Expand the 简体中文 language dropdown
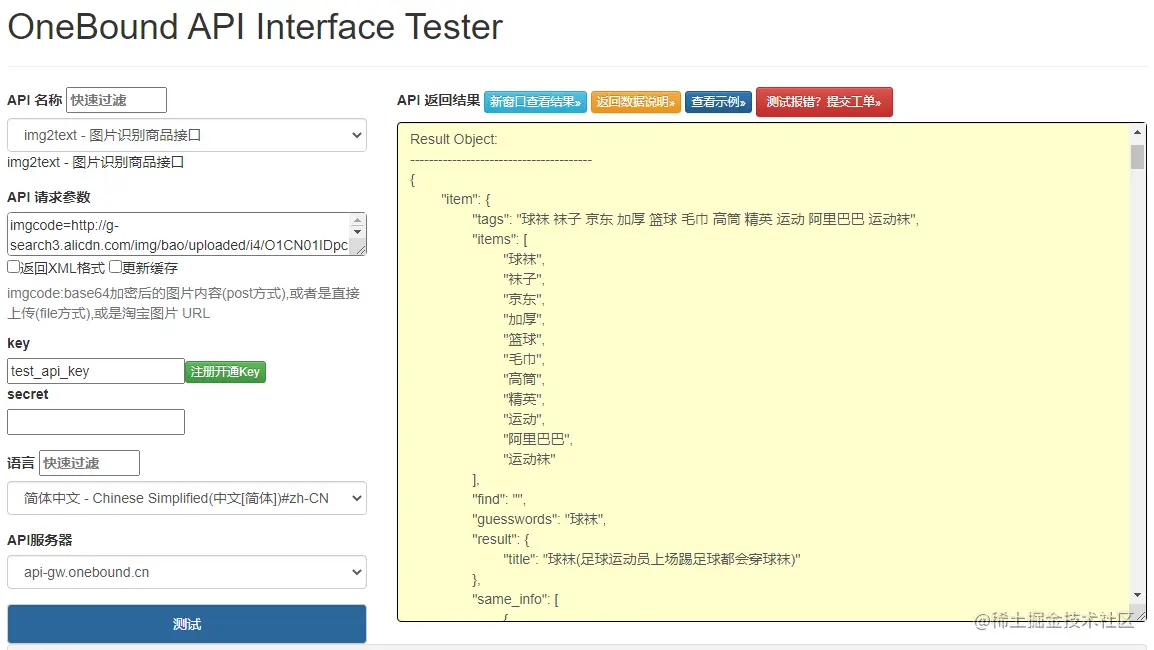Image resolution: width=1154 pixels, height=650 pixels. point(187,498)
